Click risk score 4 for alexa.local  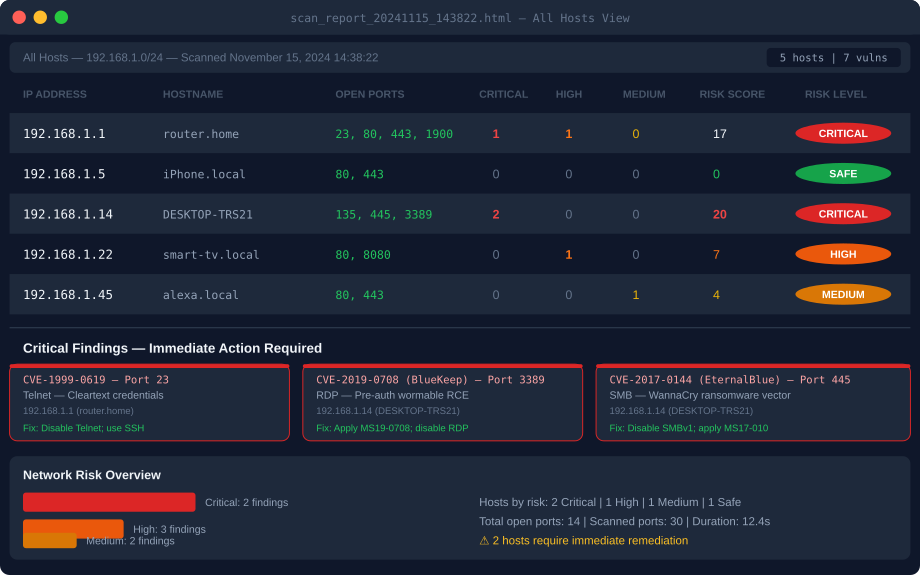[x=716, y=295]
